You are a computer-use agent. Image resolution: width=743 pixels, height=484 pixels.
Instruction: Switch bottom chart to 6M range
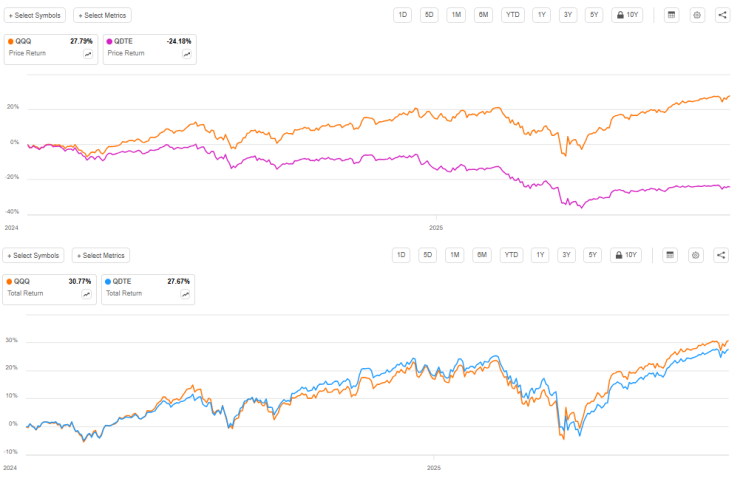pyautogui.click(x=482, y=255)
